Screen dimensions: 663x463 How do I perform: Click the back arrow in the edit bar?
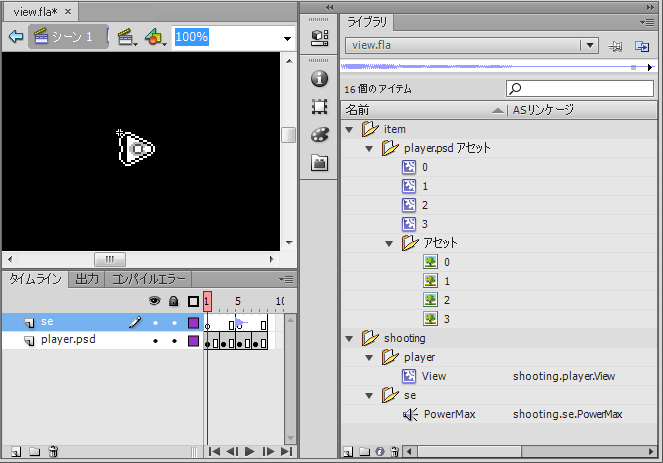click(x=15, y=37)
